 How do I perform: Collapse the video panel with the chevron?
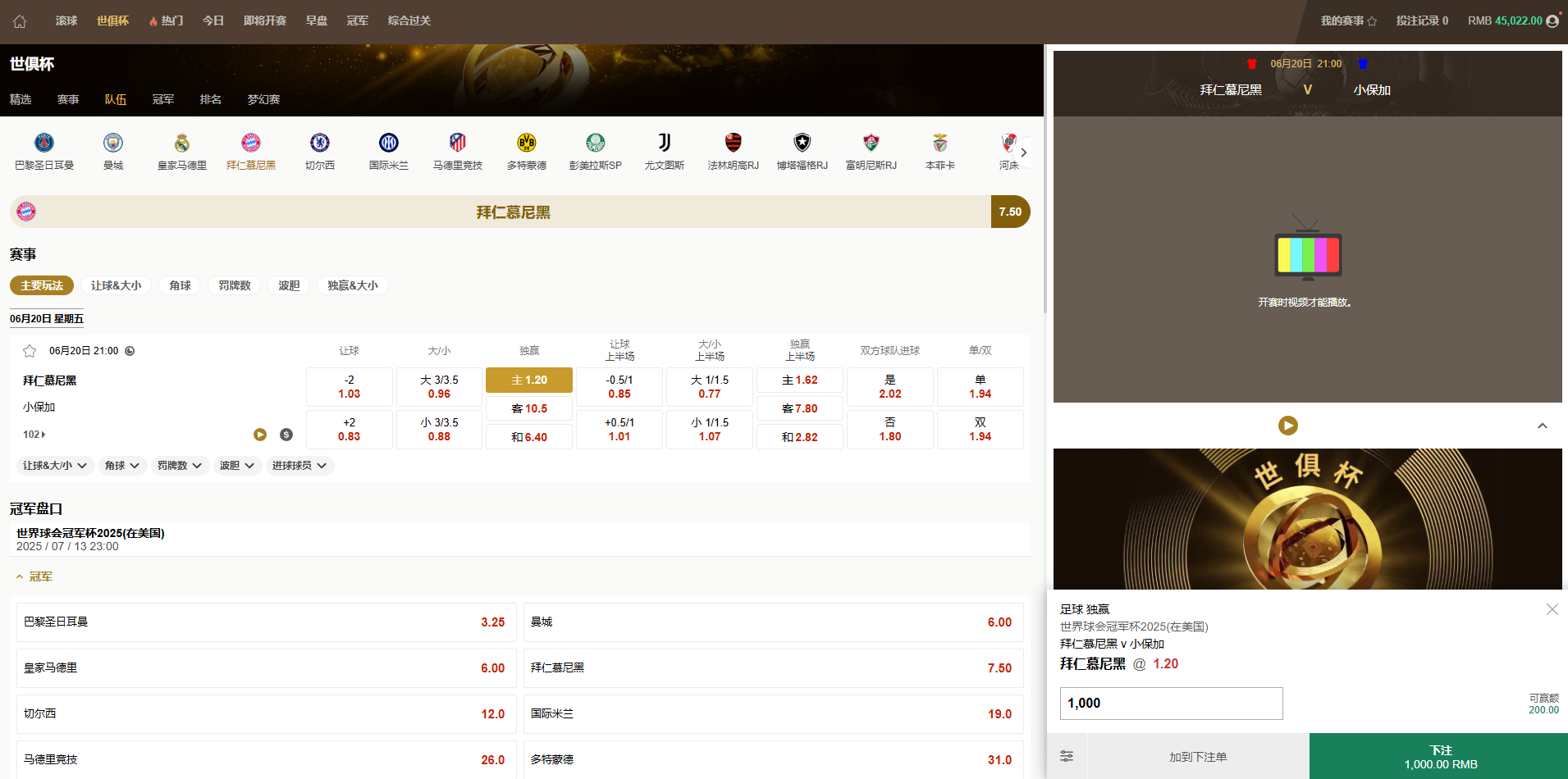(1543, 426)
